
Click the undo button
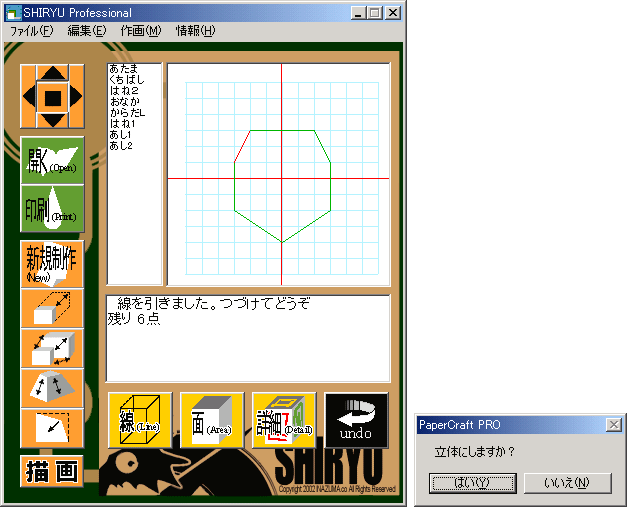click(x=356, y=420)
